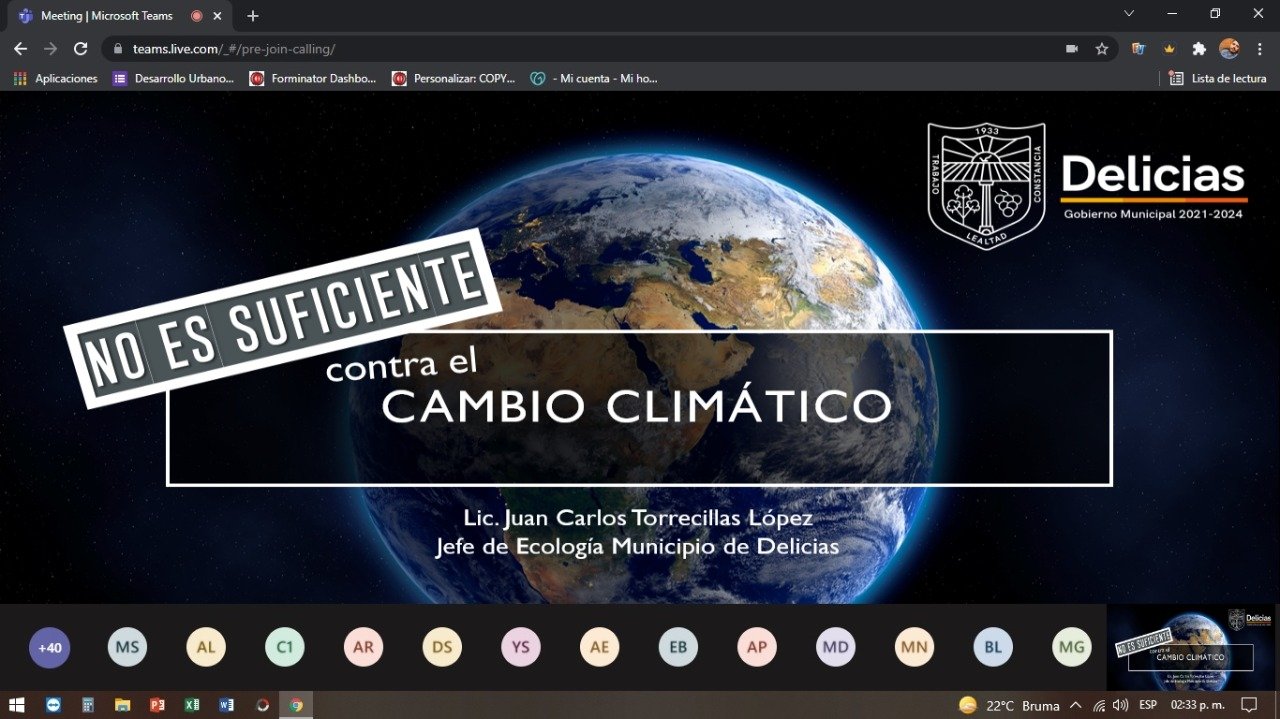
Task: Show the +40 more participants
Action: [x=49, y=647]
